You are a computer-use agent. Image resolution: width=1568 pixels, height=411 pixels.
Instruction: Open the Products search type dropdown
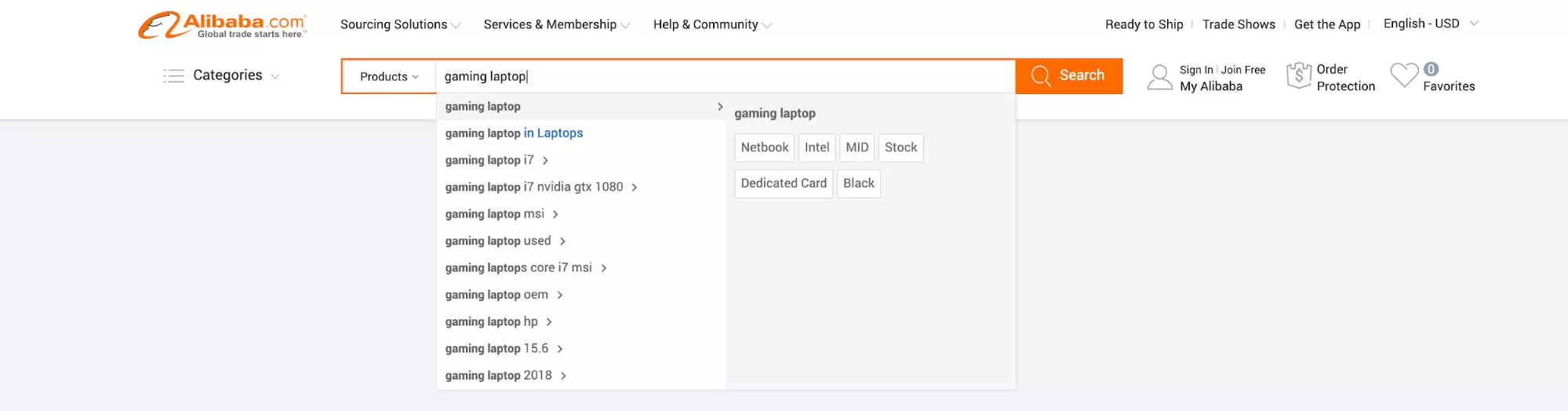click(389, 77)
